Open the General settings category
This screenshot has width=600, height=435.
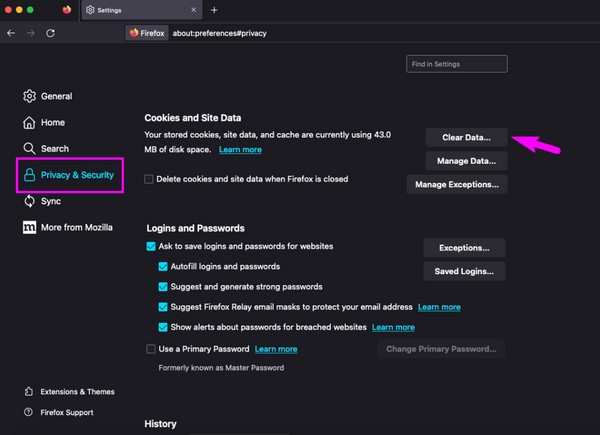point(48,96)
